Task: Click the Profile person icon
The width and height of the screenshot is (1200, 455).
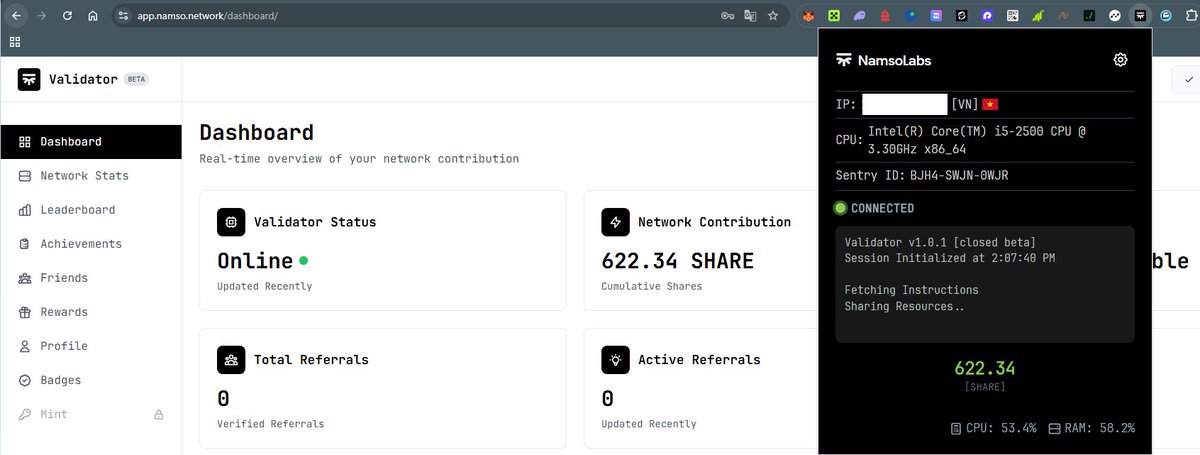Action: click(x=25, y=346)
